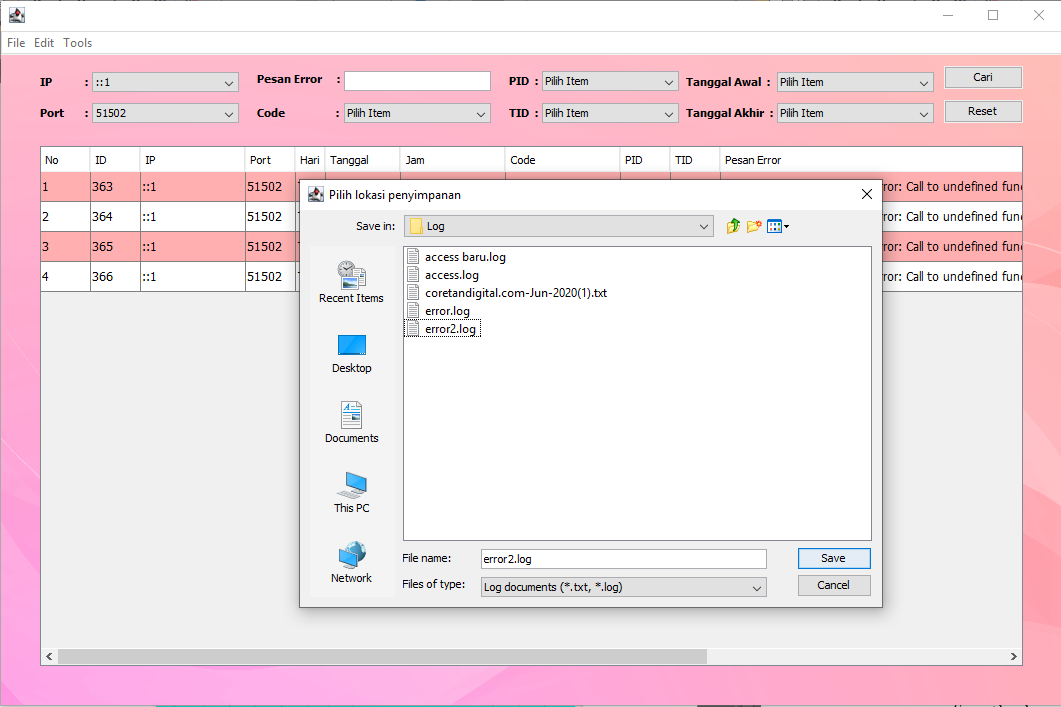Open the PID dropdown
Viewport: 1061px width, 707px height.
610,82
